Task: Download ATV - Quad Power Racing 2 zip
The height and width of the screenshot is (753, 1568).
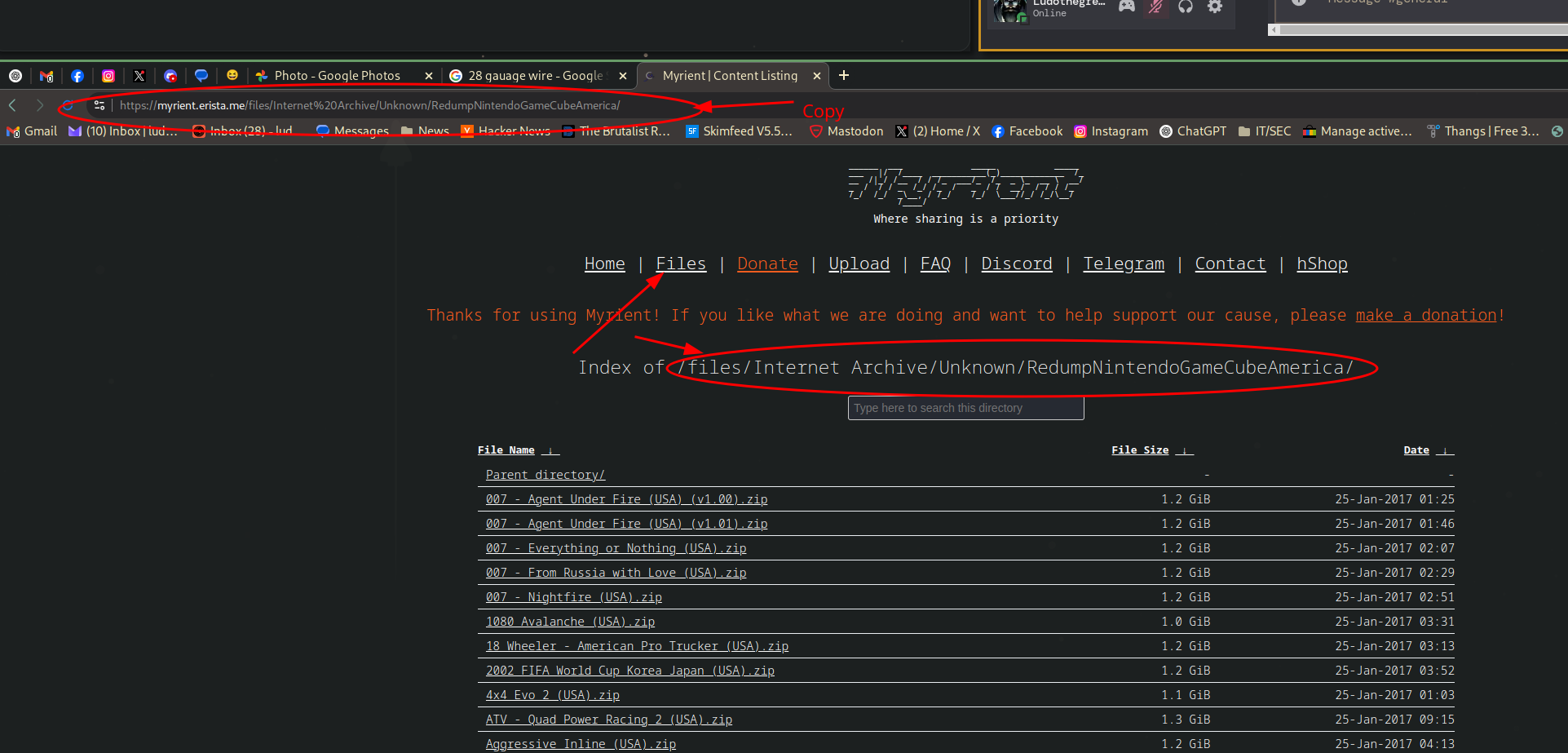Action: [609, 720]
